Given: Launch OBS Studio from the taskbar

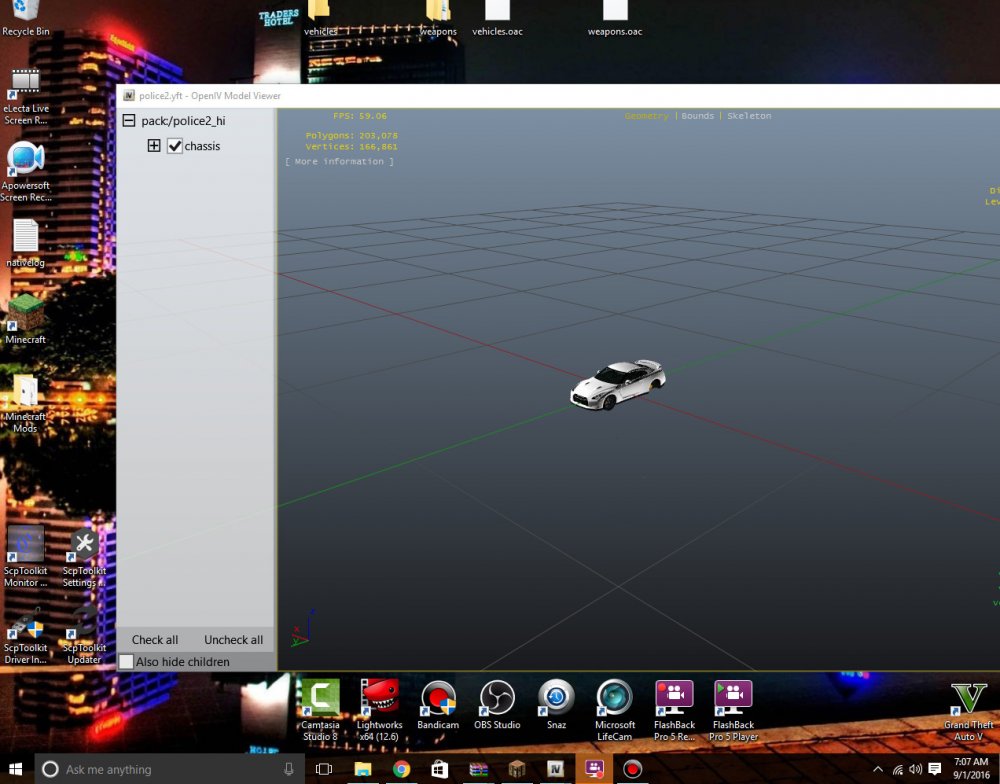Looking at the screenshot, I should pos(497,700).
